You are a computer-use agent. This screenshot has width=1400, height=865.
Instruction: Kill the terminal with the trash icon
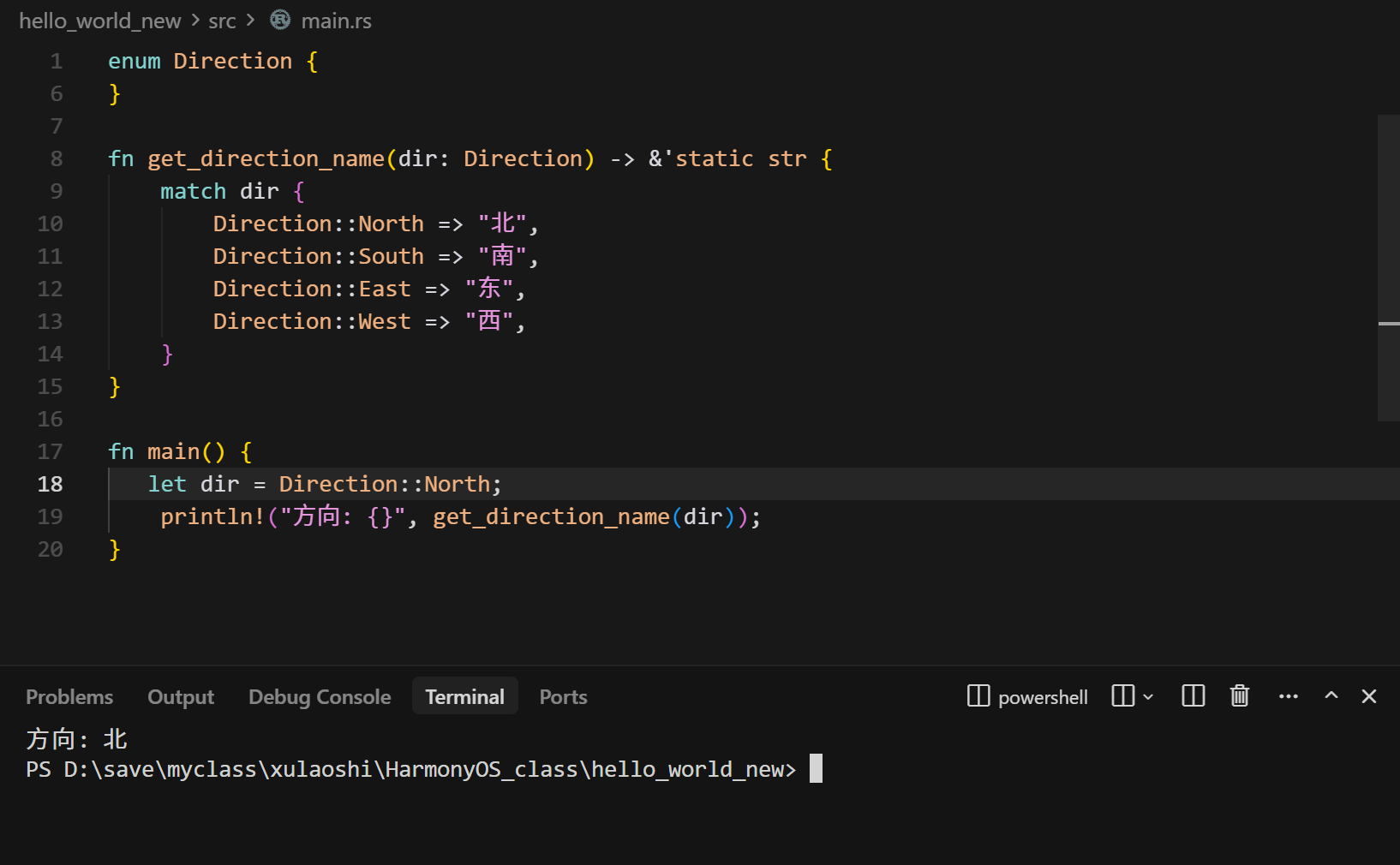pyautogui.click(x=1240, y=696)
